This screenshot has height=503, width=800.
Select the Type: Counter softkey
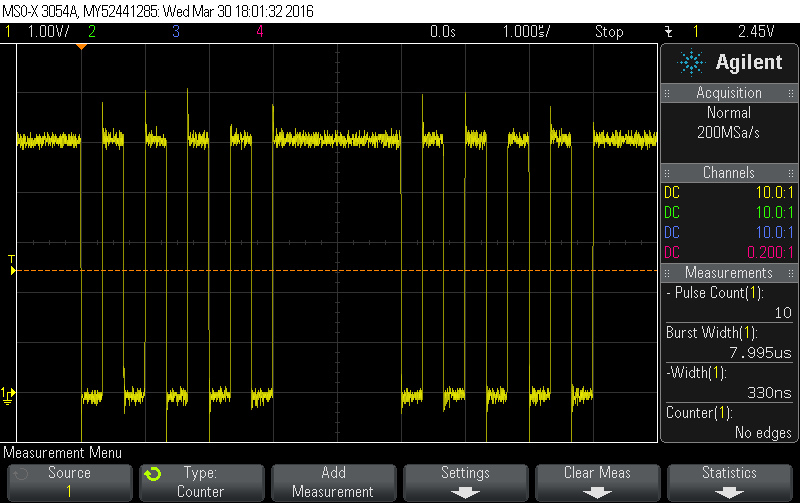(x=200, y=482)
